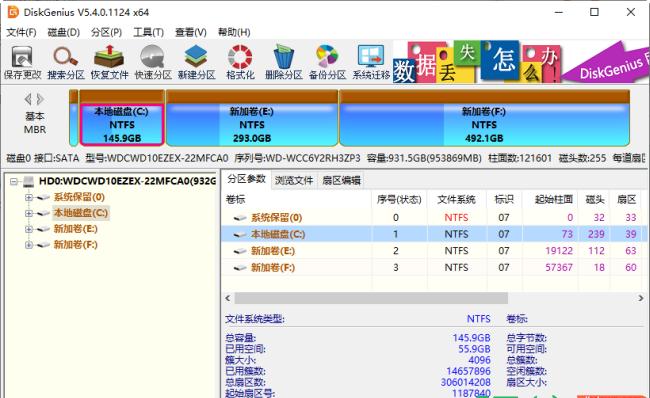
Task: Click the horizontal scrollbar thumb in partition table
Action: click(x=371, y=298)
